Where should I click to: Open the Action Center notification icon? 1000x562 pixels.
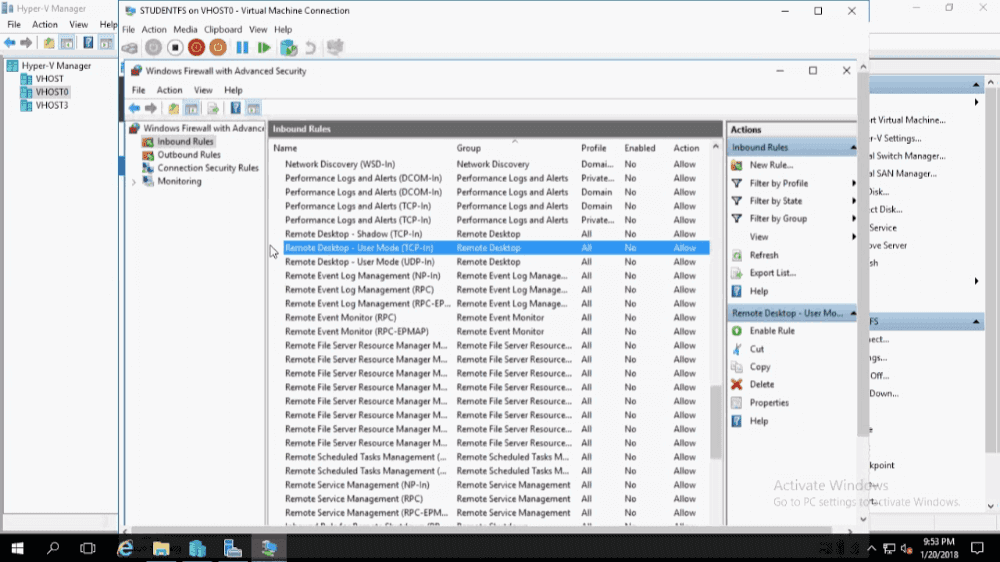pos(977,548)
